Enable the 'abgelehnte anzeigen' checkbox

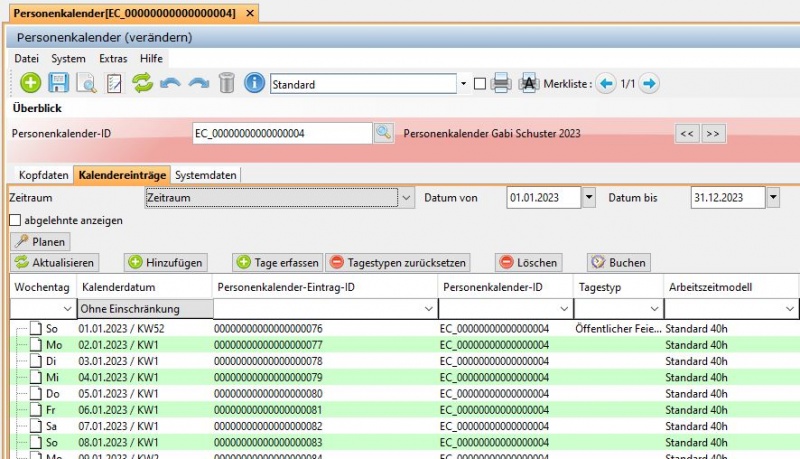coord(15,220)
